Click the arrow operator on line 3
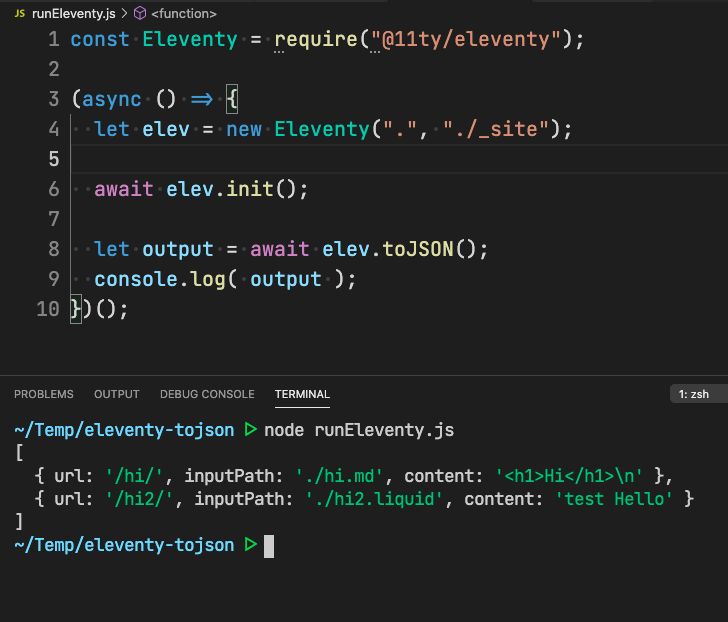The height and width of the screenshot is (622, 728). [202, 99]
